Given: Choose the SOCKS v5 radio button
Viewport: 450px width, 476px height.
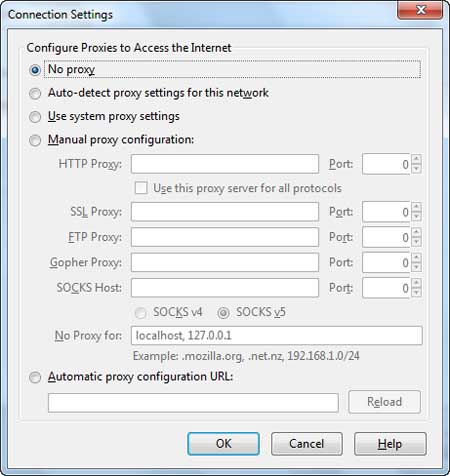Looking at the screenshot, I should 223,313.
